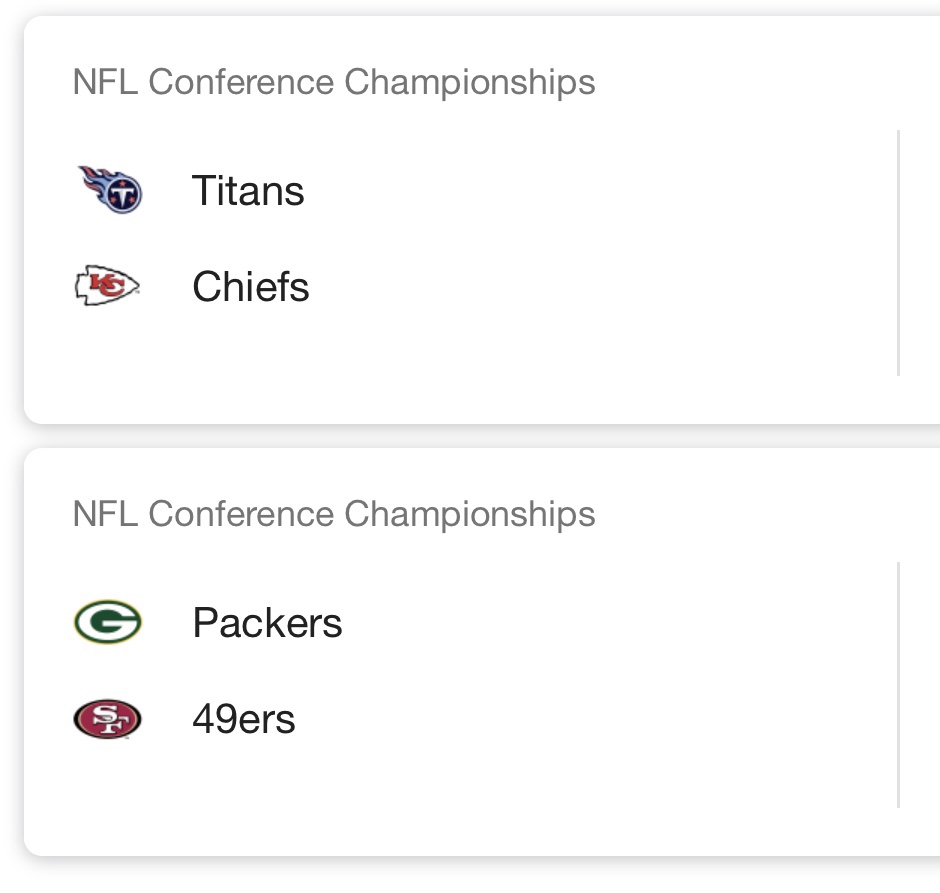Open the Conference Championships heading above Packers
940x893 pixels.
point(334,514)
